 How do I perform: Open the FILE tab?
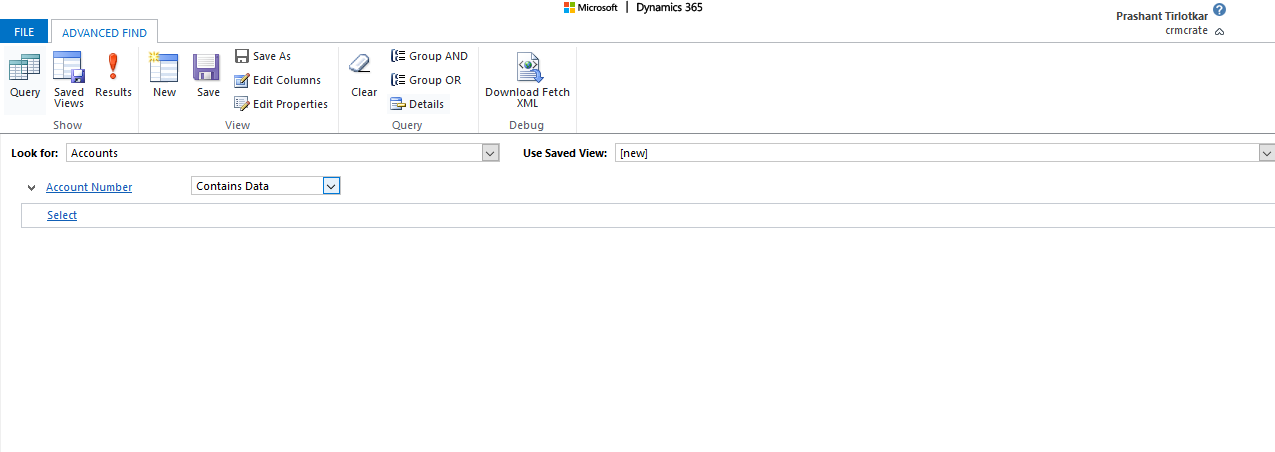[24, 32]
